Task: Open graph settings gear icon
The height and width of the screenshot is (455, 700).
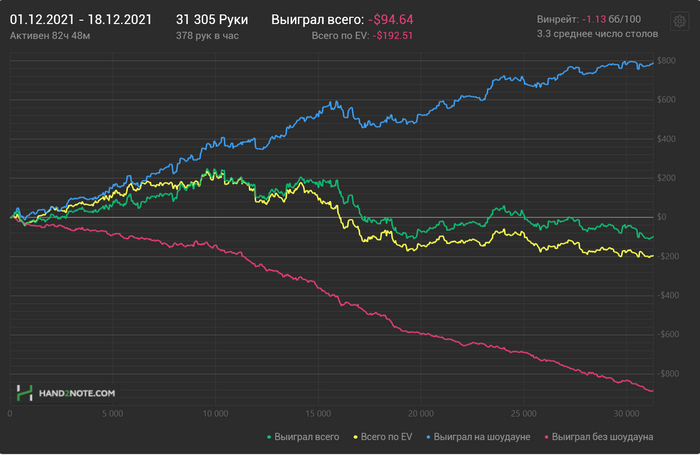Action: point(679,21)
